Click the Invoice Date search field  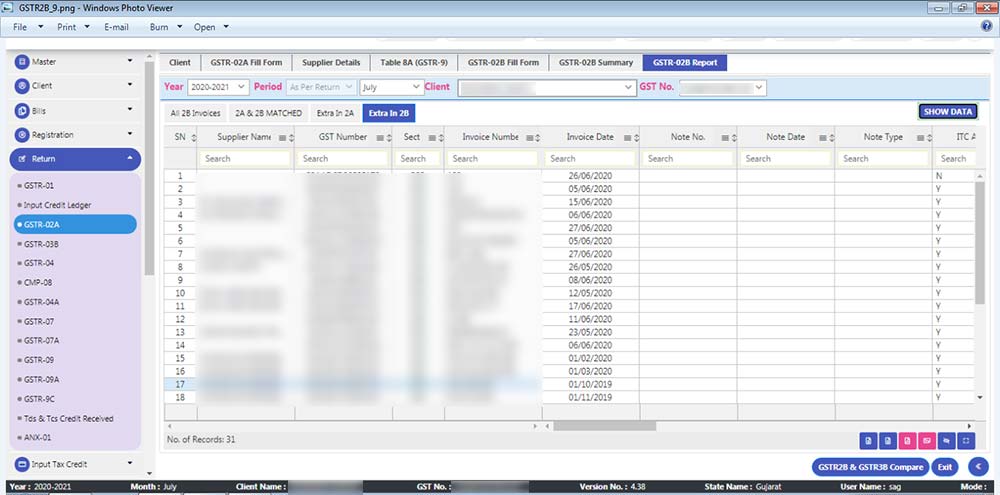click(590, 158)
